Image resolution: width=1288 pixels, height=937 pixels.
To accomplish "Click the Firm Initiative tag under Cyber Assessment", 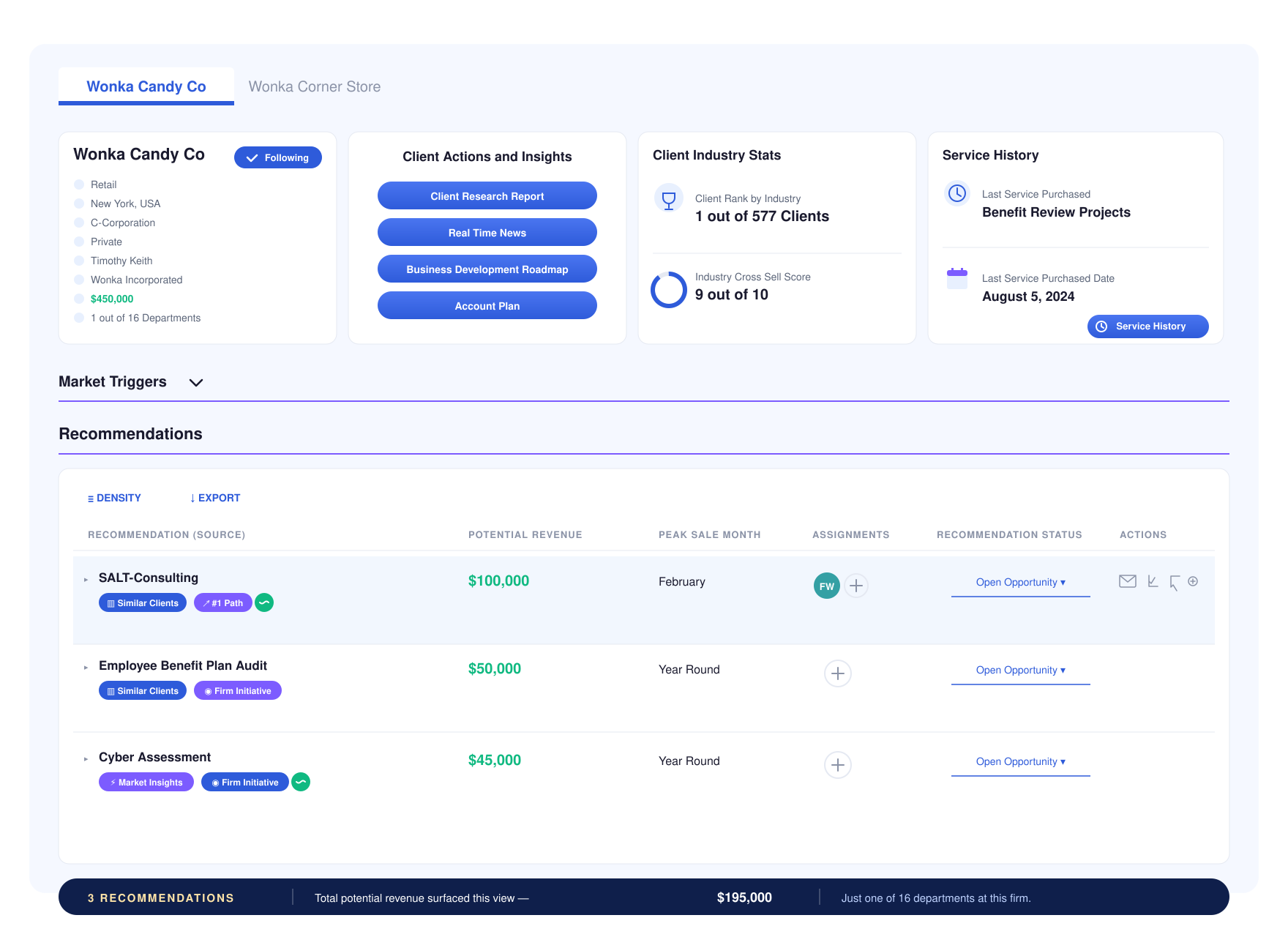I will point(245,782).
